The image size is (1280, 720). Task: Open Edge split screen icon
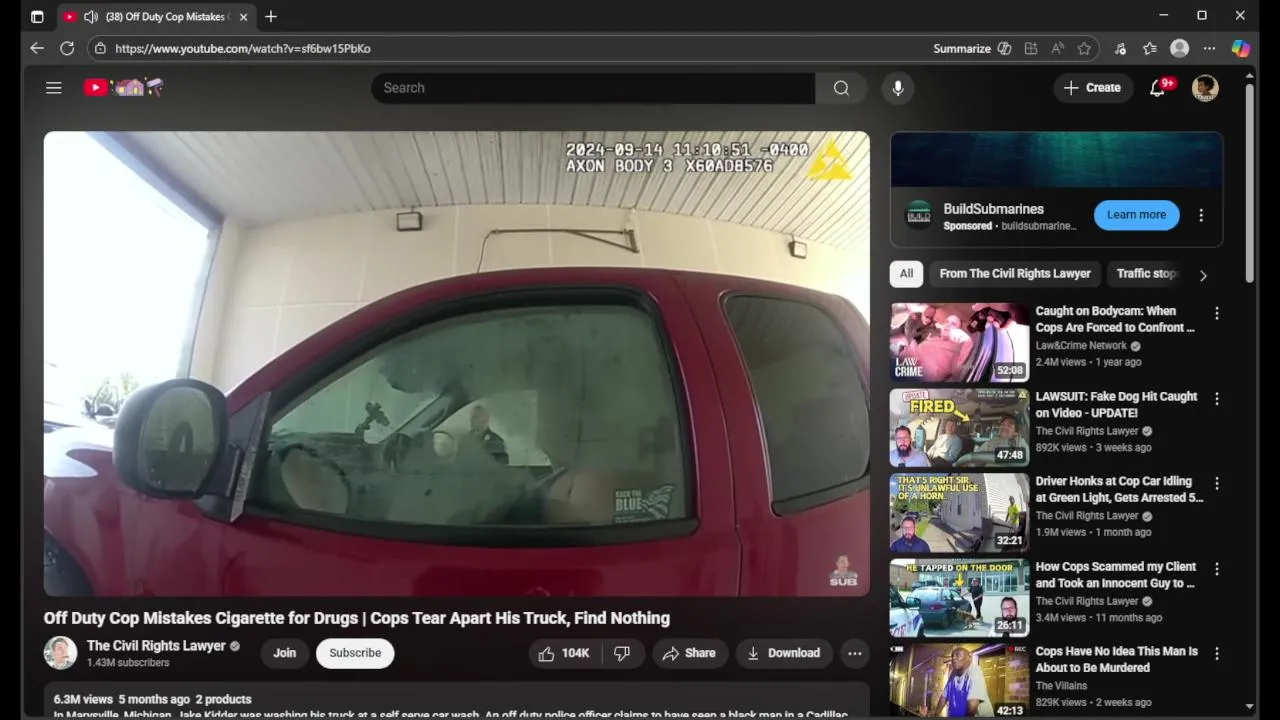[1031, 48]
